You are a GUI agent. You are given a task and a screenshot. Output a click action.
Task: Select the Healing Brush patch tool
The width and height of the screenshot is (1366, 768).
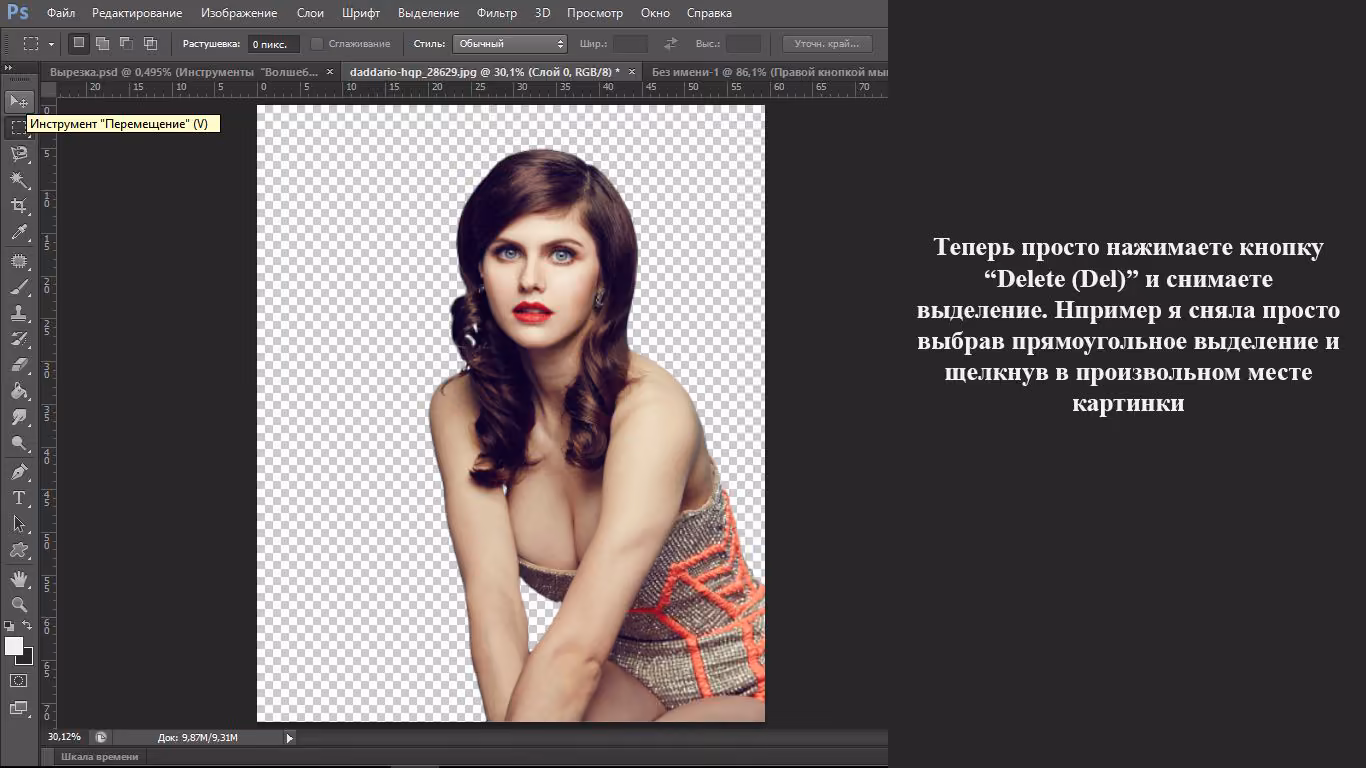coord(19,261)
